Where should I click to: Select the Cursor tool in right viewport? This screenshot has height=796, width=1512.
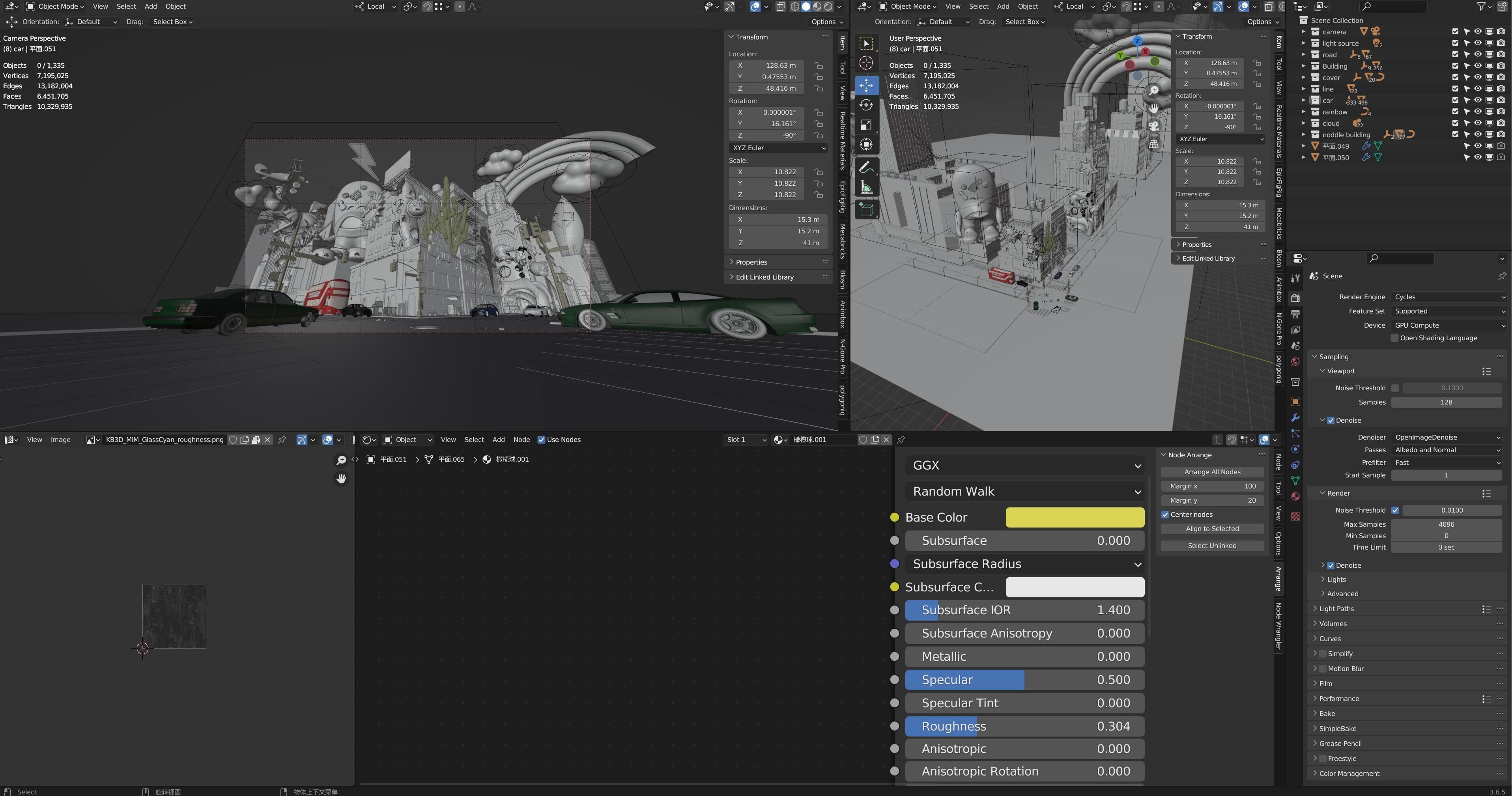(x=866, y=63)
